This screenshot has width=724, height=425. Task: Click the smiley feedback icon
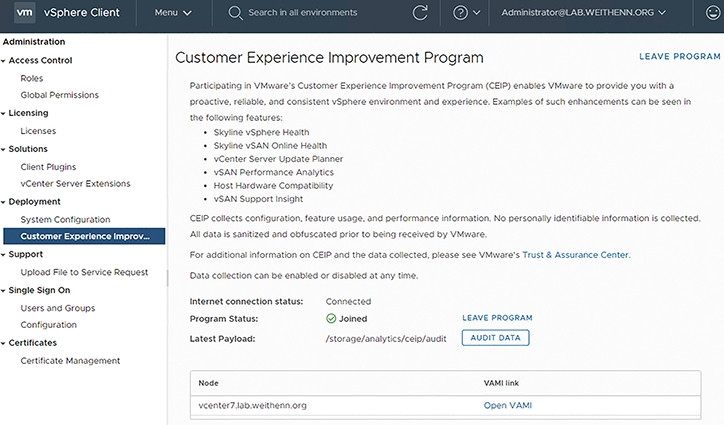click(713, 12)
